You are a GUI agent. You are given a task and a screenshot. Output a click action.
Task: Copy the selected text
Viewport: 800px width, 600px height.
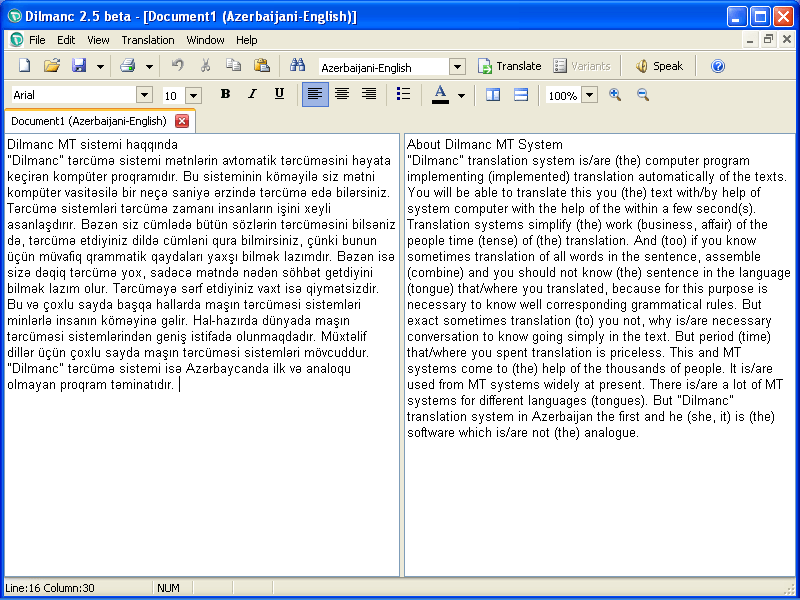(x=233, y=66)
